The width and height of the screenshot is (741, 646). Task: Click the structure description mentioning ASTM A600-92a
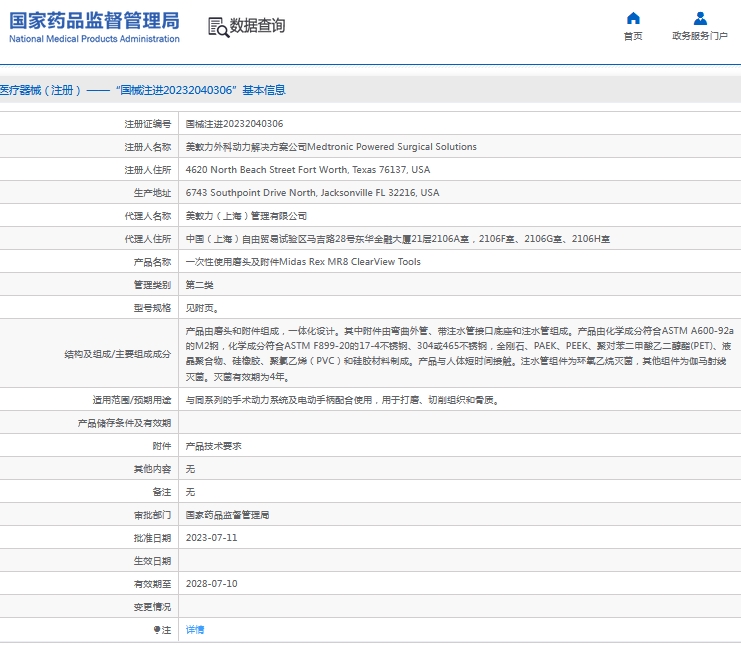coord(459,353)
